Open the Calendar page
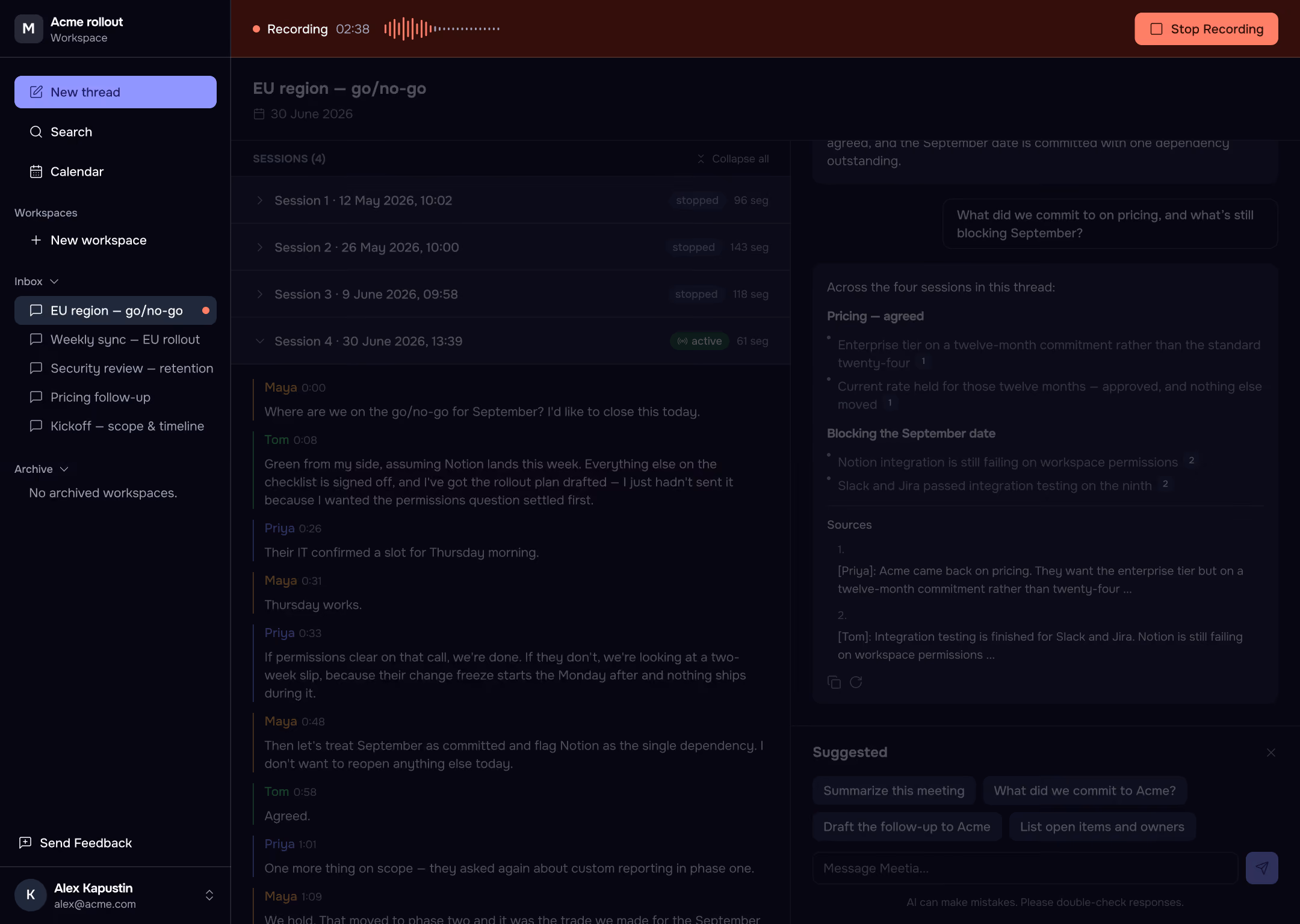Viewport: 1300px width, 924px height. coord(116,171)
